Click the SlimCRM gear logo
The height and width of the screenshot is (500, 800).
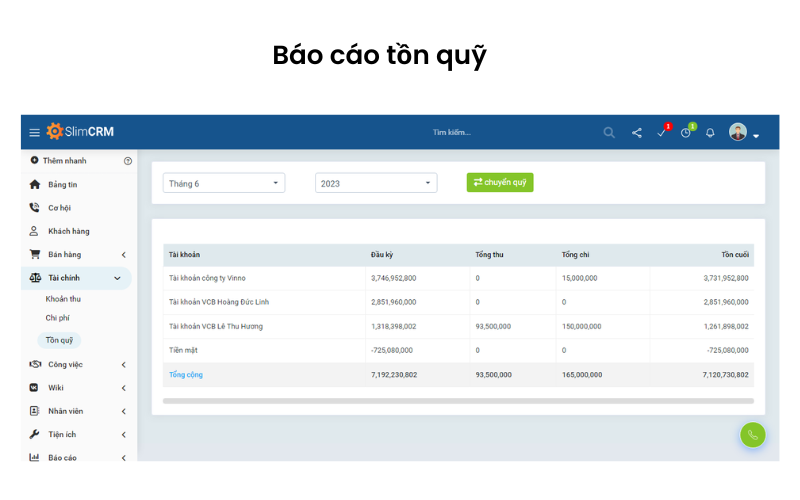tap(55, 131)
